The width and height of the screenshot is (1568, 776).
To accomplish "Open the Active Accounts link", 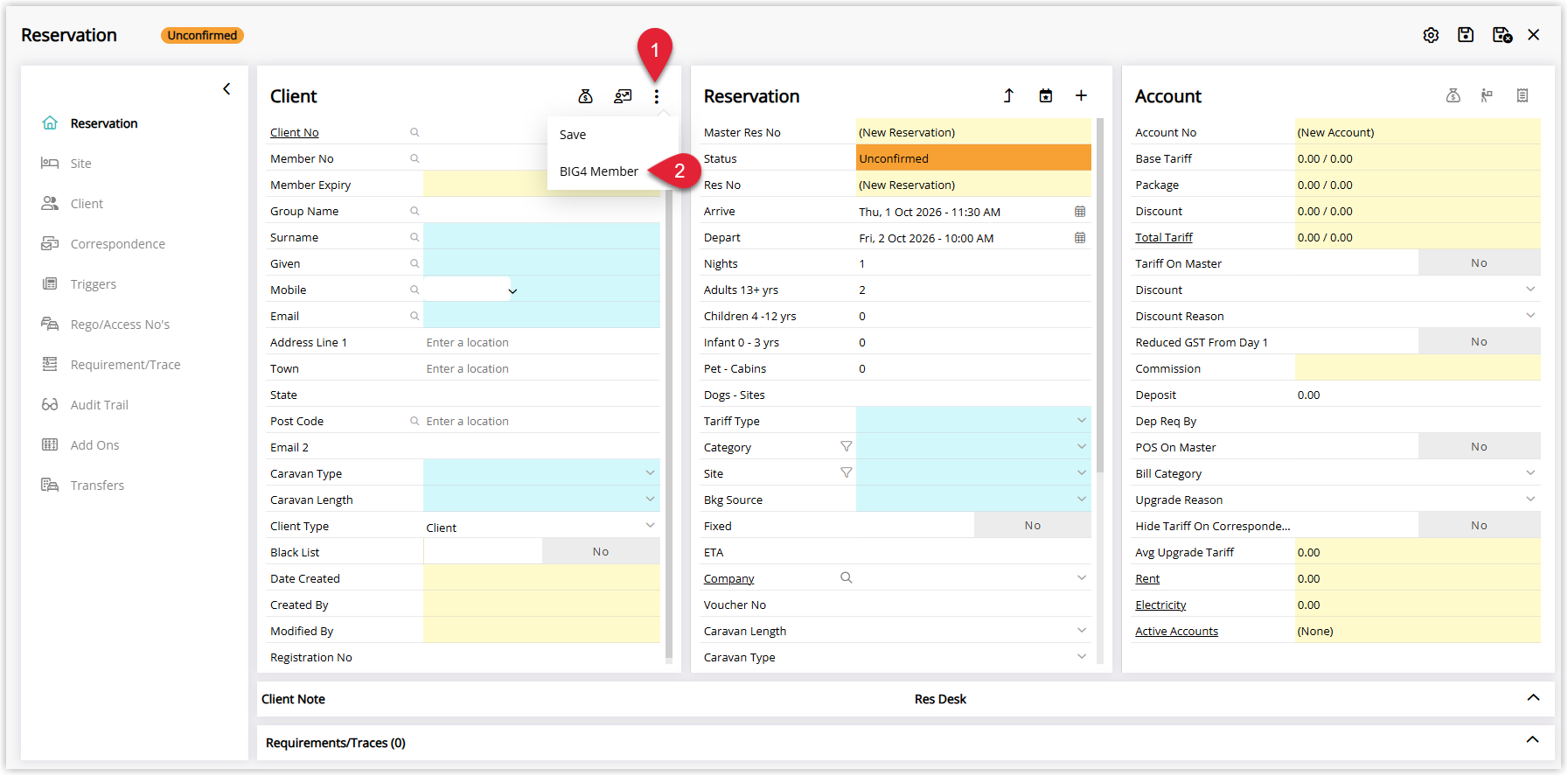I will point(1177,632).
